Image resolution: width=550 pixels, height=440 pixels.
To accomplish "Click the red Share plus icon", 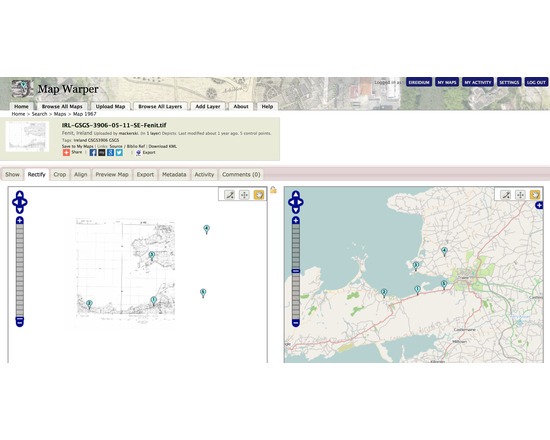I will (x=66, y=152).
